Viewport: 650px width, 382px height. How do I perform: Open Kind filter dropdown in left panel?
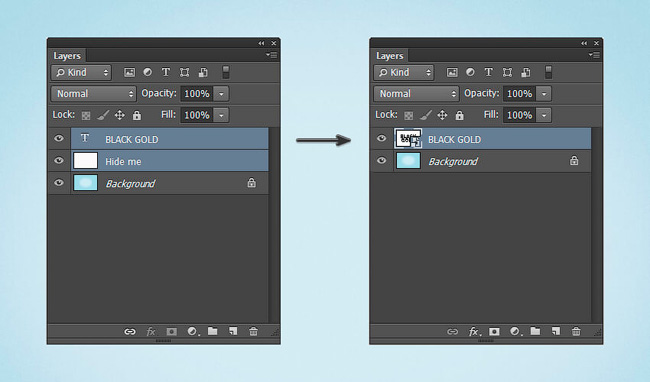(81, 73)
